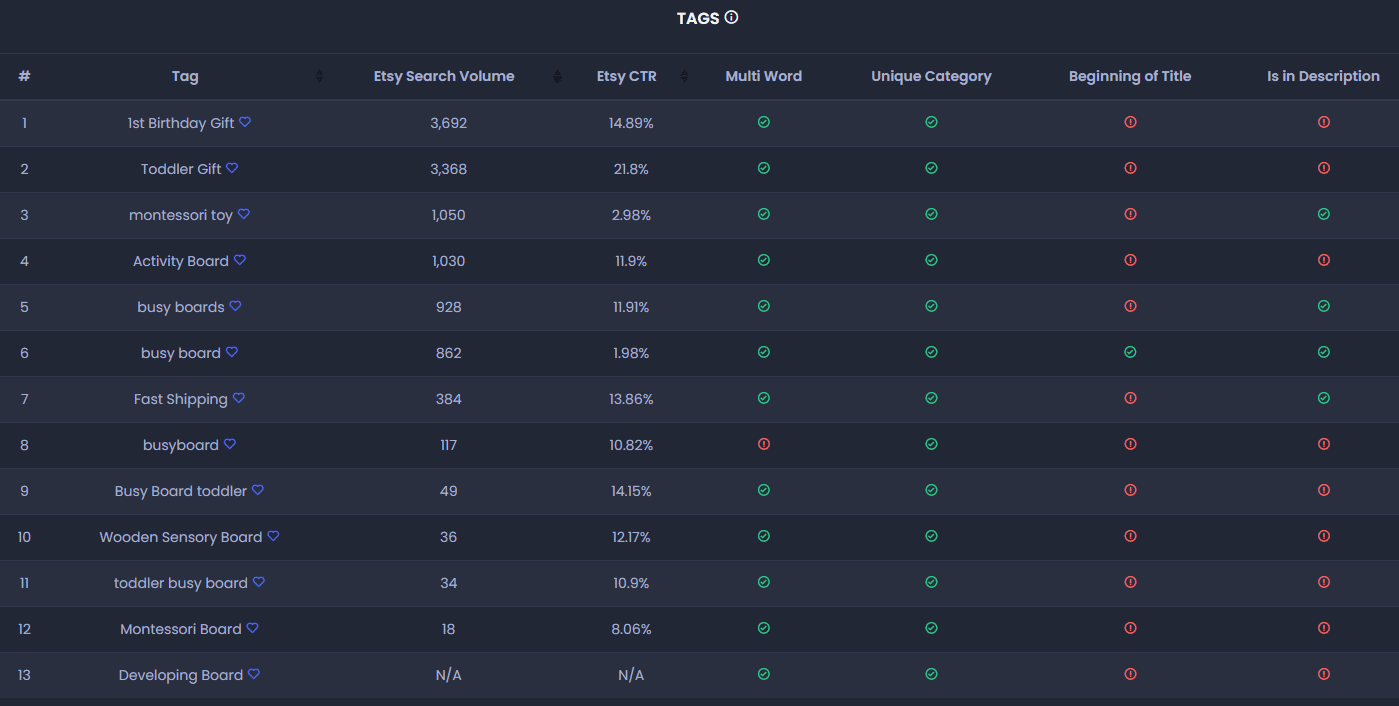1399x706 pixels.
Task: Click heart next to Activity Board
Action: click(x=240, y=260)
